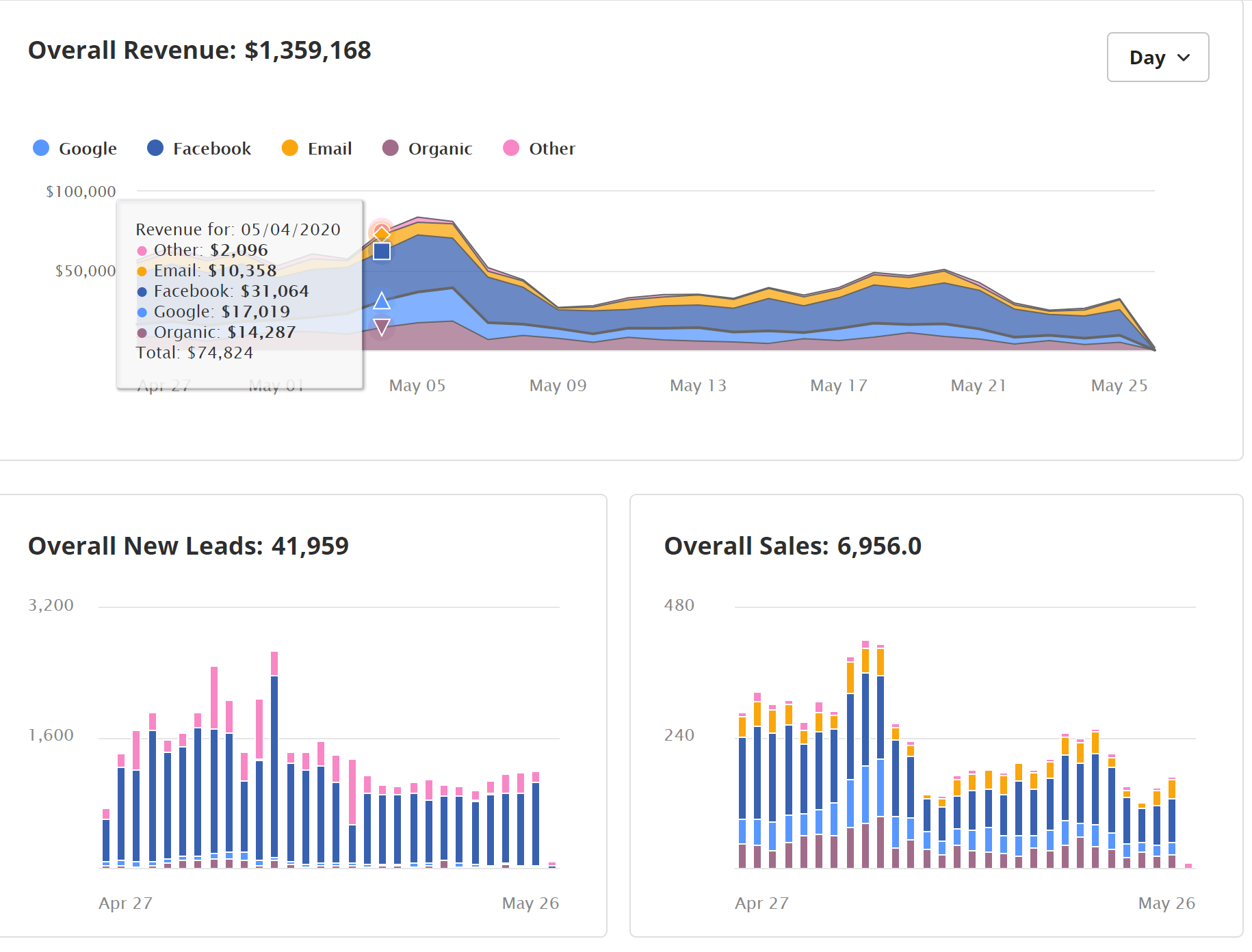Click the May 05 axis label
Screen dimensions: 1252x952
[x=417, y=386]
